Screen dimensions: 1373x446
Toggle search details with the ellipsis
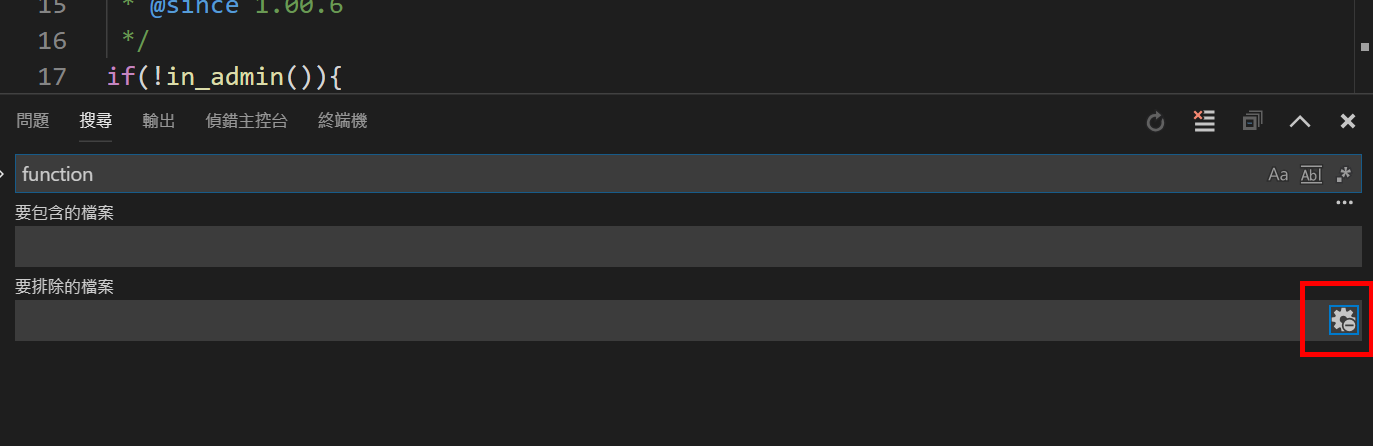point(1344,203)
